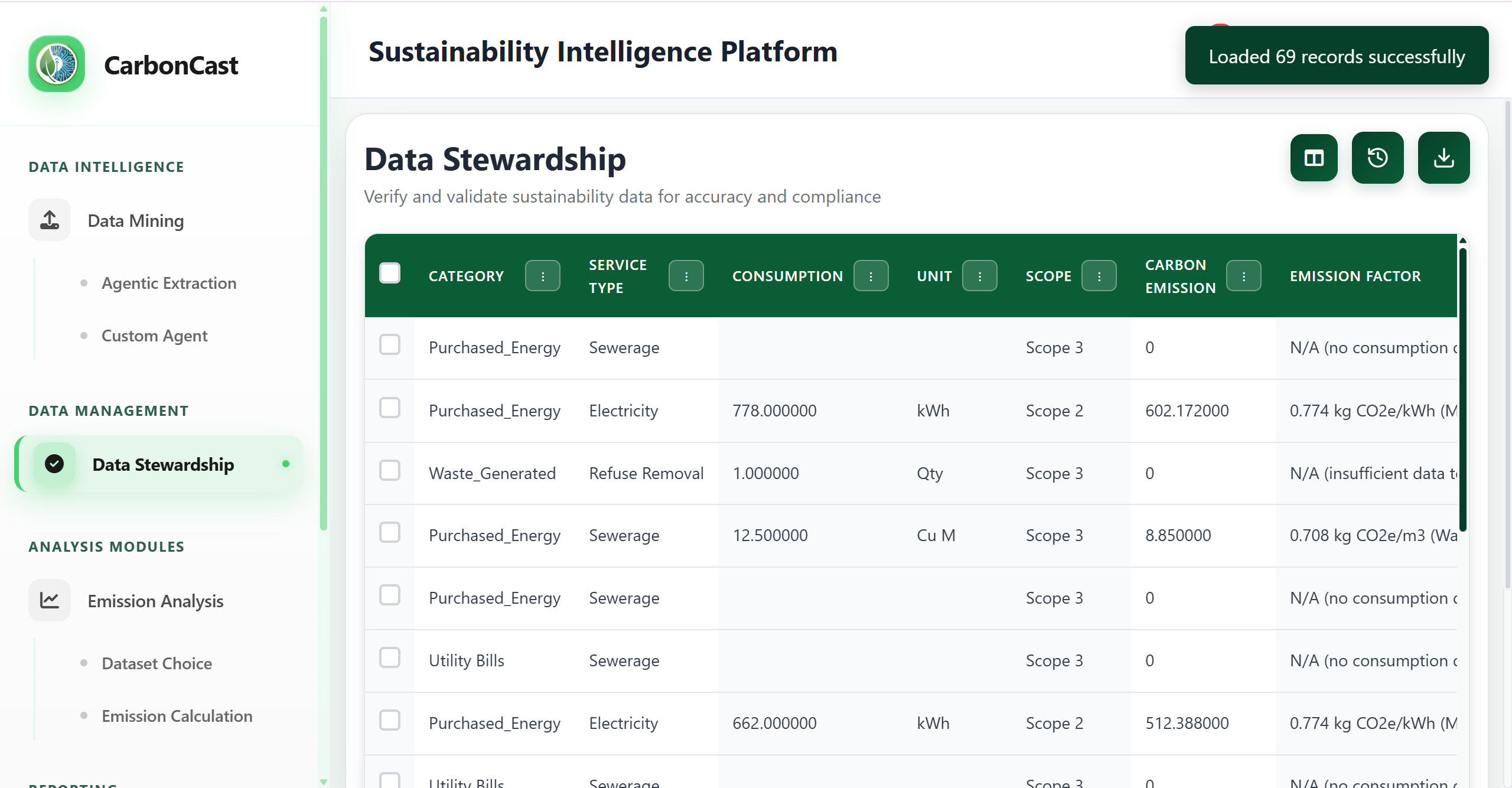Open the column layout toggle icon
The height and width of the screenshot is (788, 1512).
coord(1314,158)
